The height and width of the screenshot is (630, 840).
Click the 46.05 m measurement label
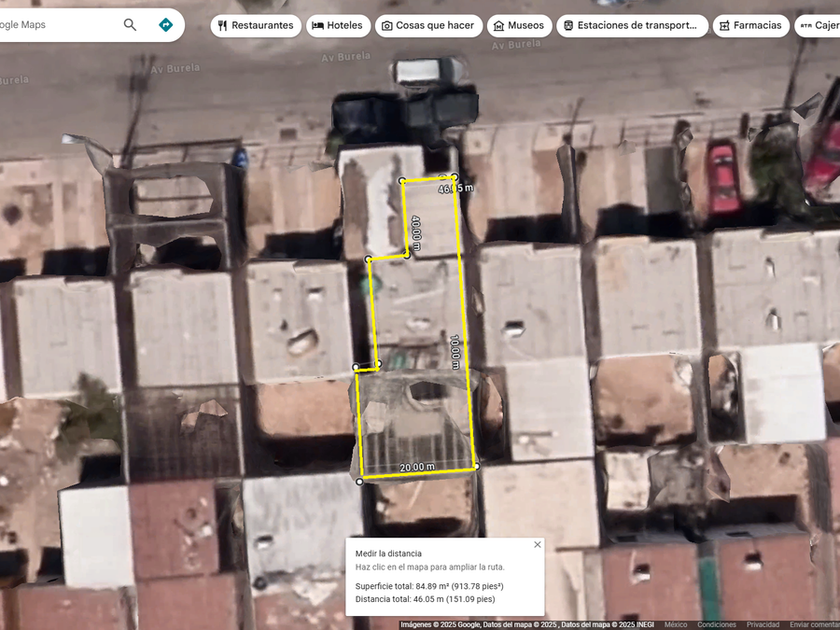456,189
